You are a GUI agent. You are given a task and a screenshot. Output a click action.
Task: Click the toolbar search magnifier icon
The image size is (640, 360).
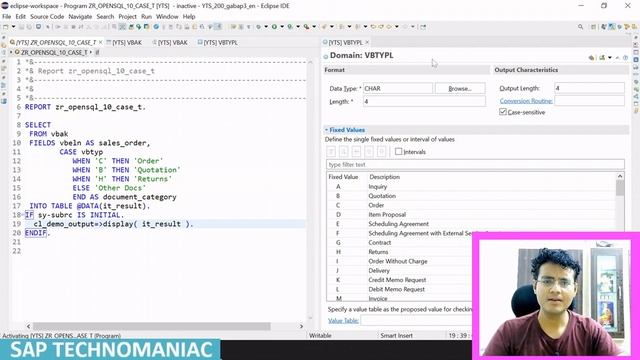pos(580,27)
